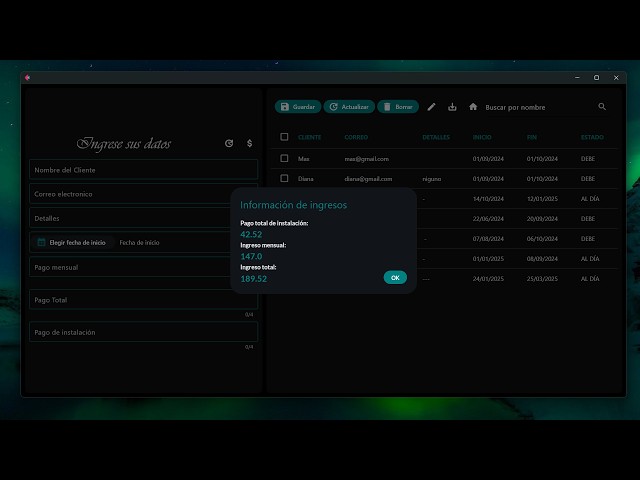640x480 pixels.
Task: Click the refresh icon beside form title
Action: click(229, 143)
